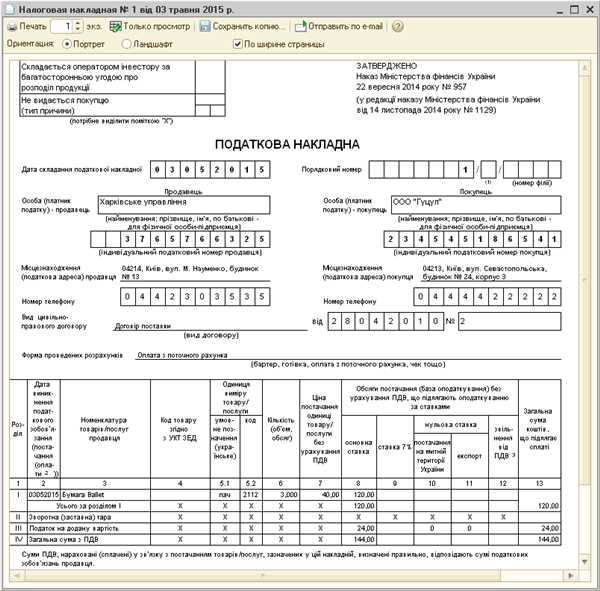Click the Усього за розділом I row label
The width and height of the screenshot is (600, 591).
coord(88,506)
